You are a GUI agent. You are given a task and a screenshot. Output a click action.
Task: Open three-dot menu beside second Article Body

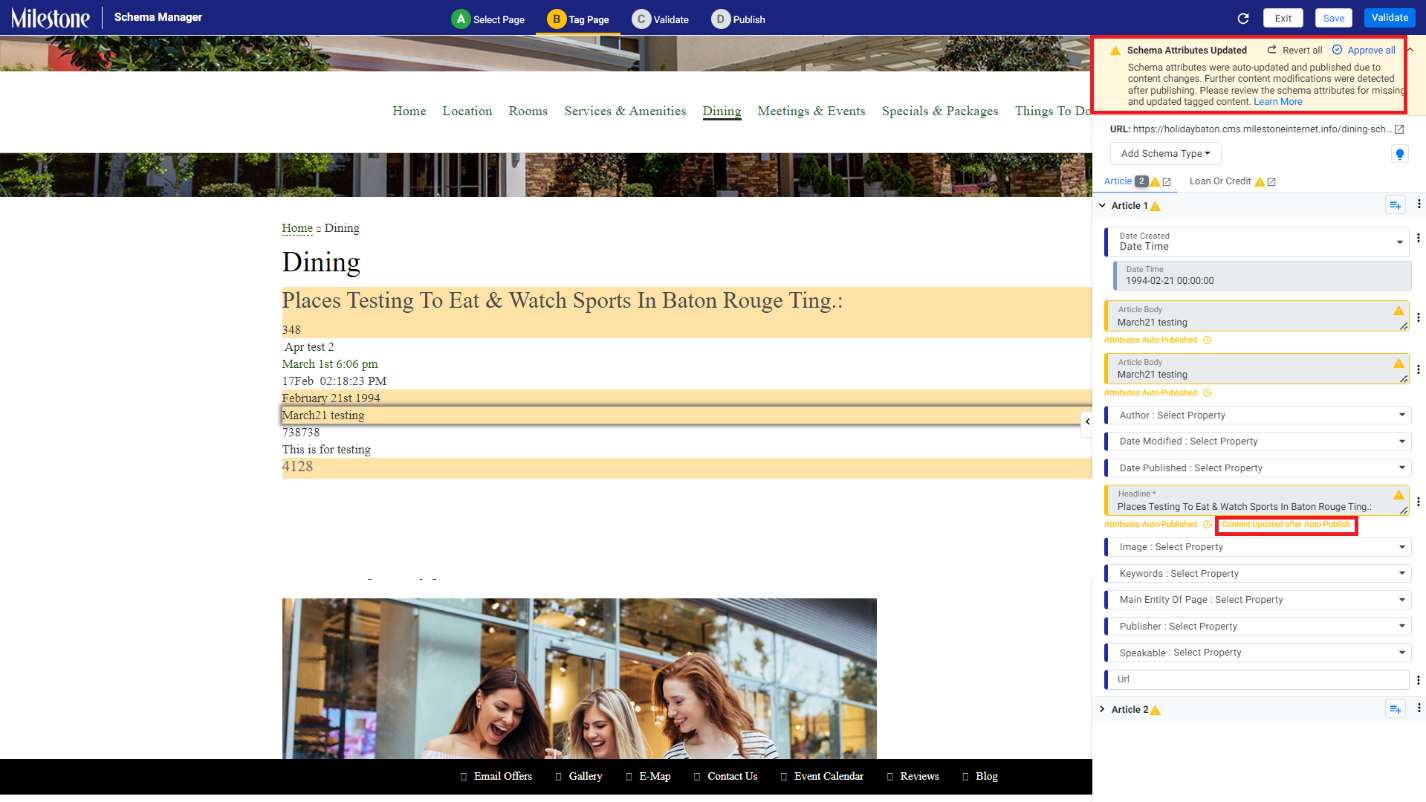pos(1418,369)
